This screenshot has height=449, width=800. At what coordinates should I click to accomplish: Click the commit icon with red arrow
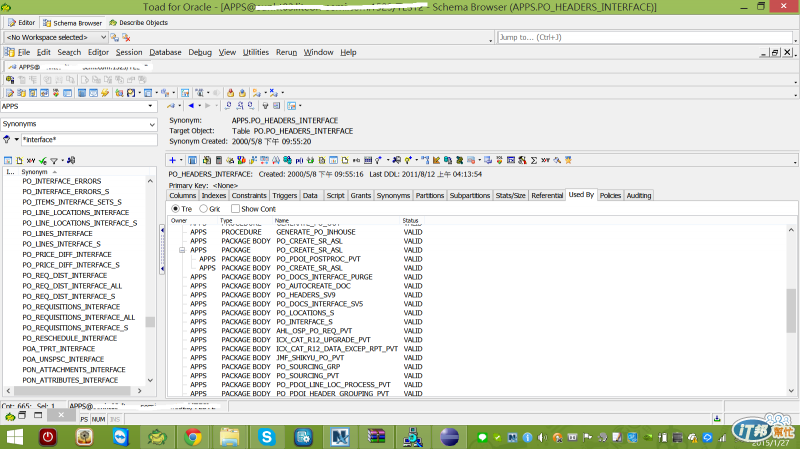pyautogui.click(x=231, y=93)
